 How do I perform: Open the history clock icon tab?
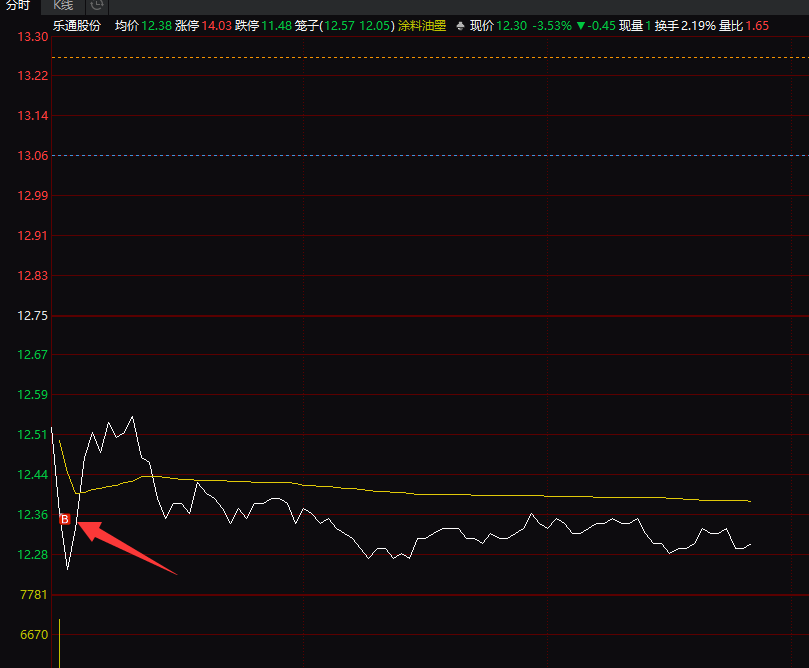[97, 6]
